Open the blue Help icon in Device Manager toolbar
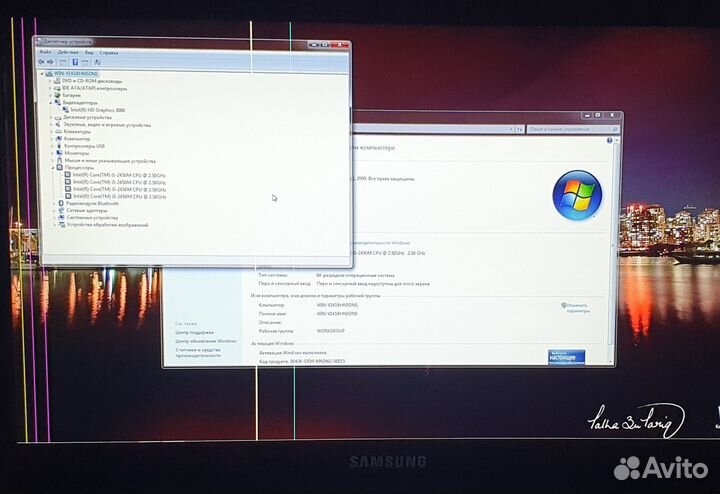720x494 pixels. pyautogui.click(x=75, y=62)
